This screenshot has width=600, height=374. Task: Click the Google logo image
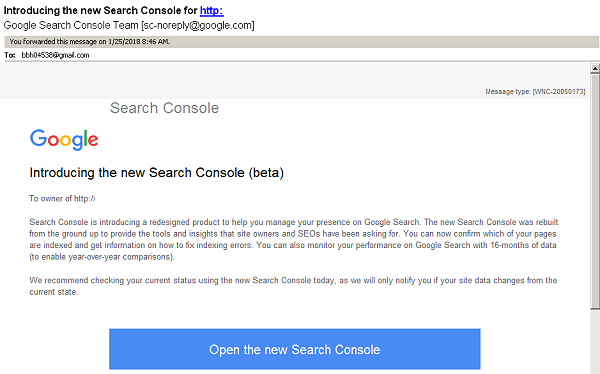[x=64, y=139]
